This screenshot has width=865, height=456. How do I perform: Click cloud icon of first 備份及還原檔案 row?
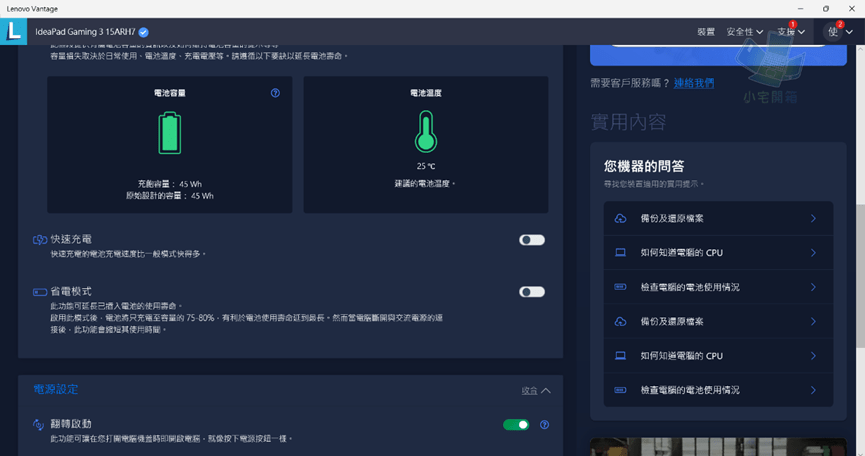[621, 218]
